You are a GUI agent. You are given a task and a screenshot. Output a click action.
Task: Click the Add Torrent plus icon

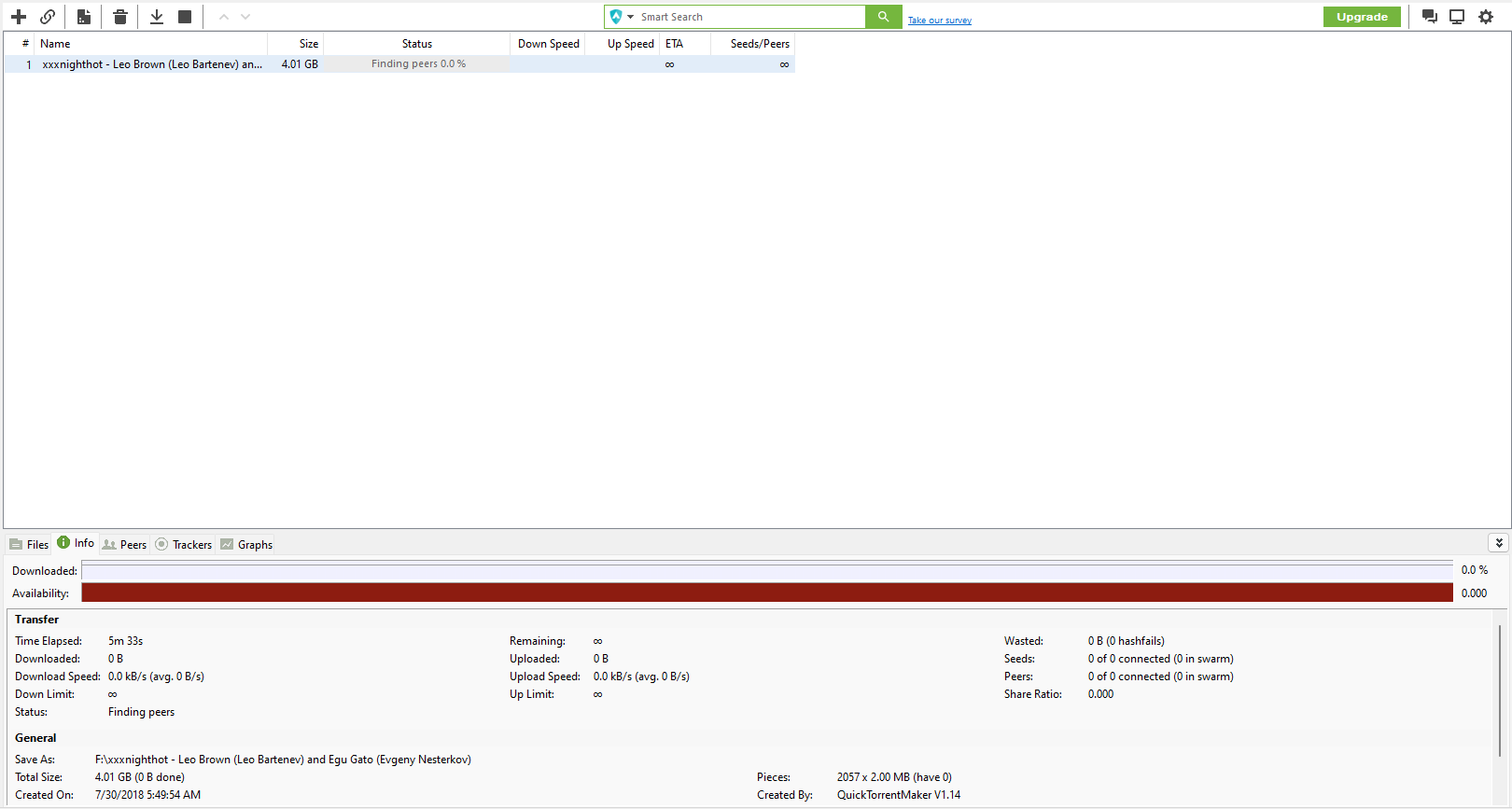(x=19, y=17)
